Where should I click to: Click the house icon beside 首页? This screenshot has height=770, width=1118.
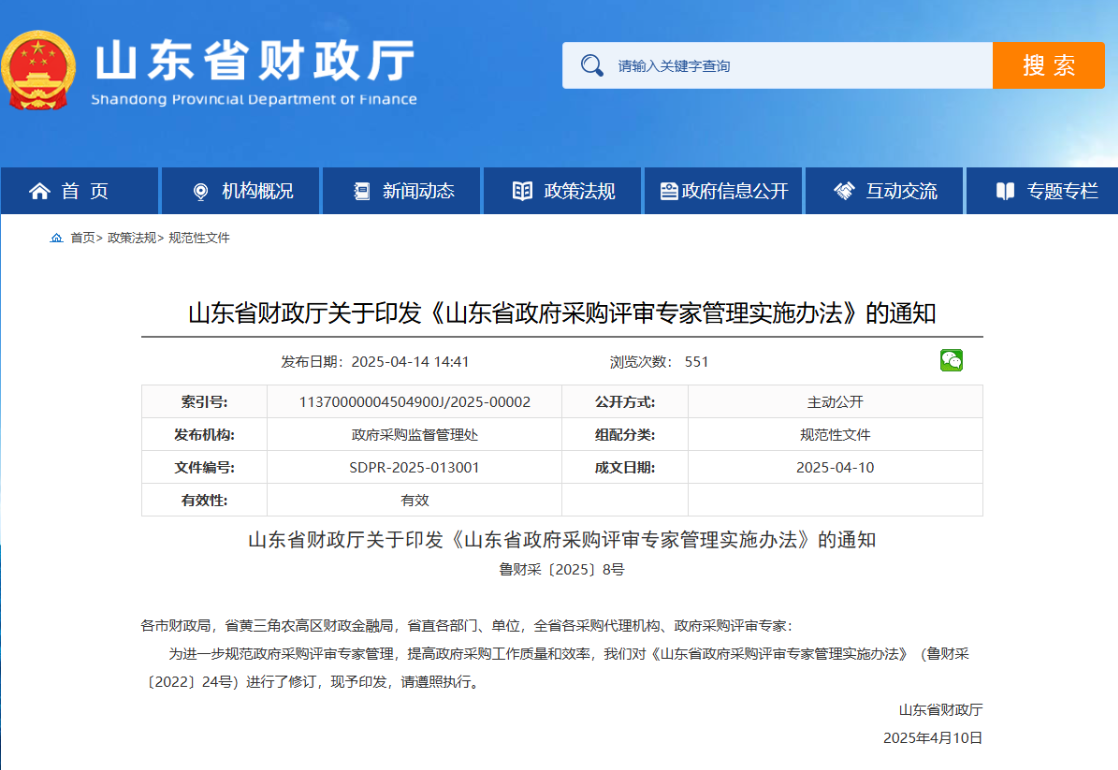[x=40, y=191]
